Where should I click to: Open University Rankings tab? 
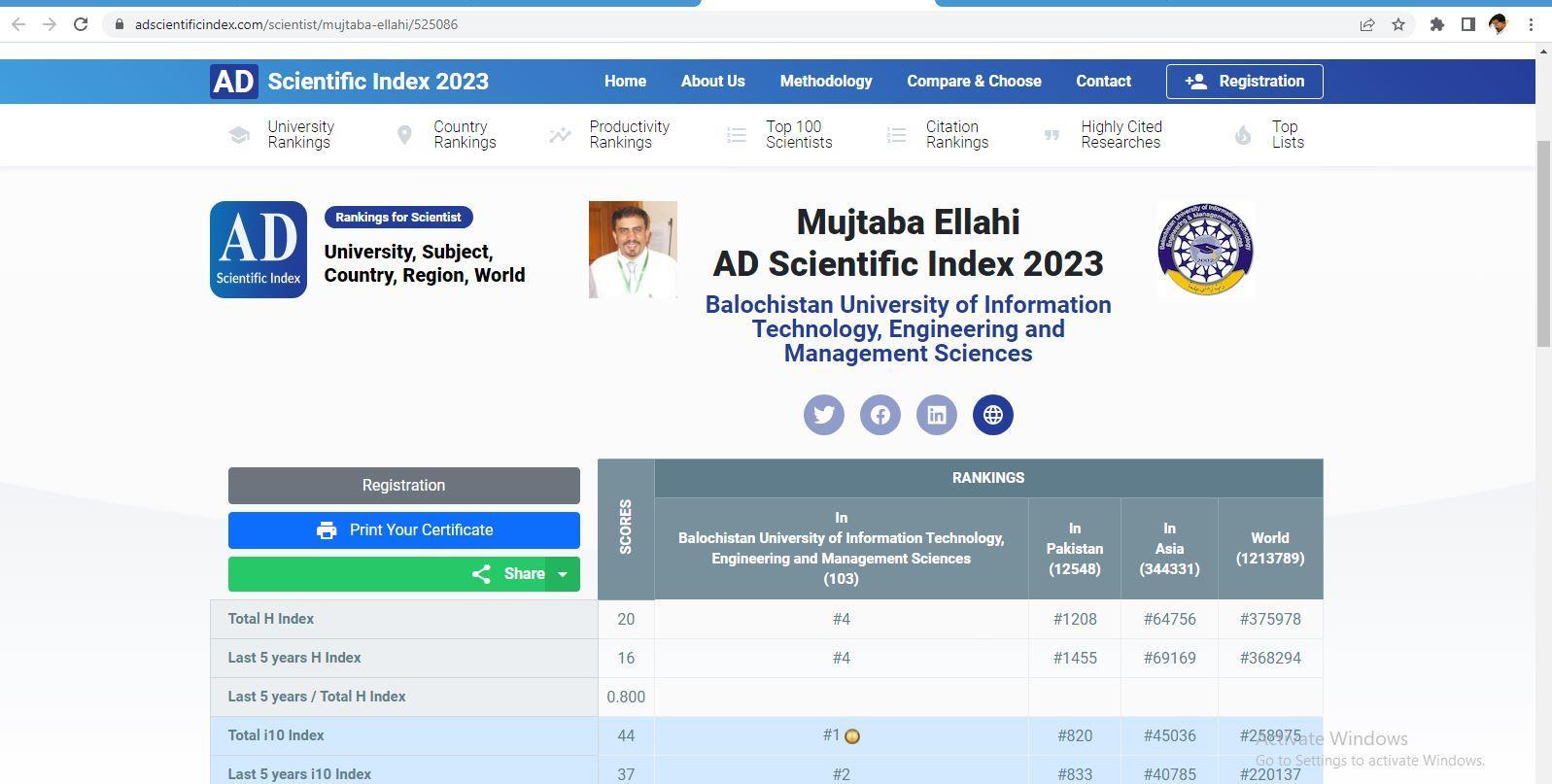pyautogui.click(x=299, y=135)
